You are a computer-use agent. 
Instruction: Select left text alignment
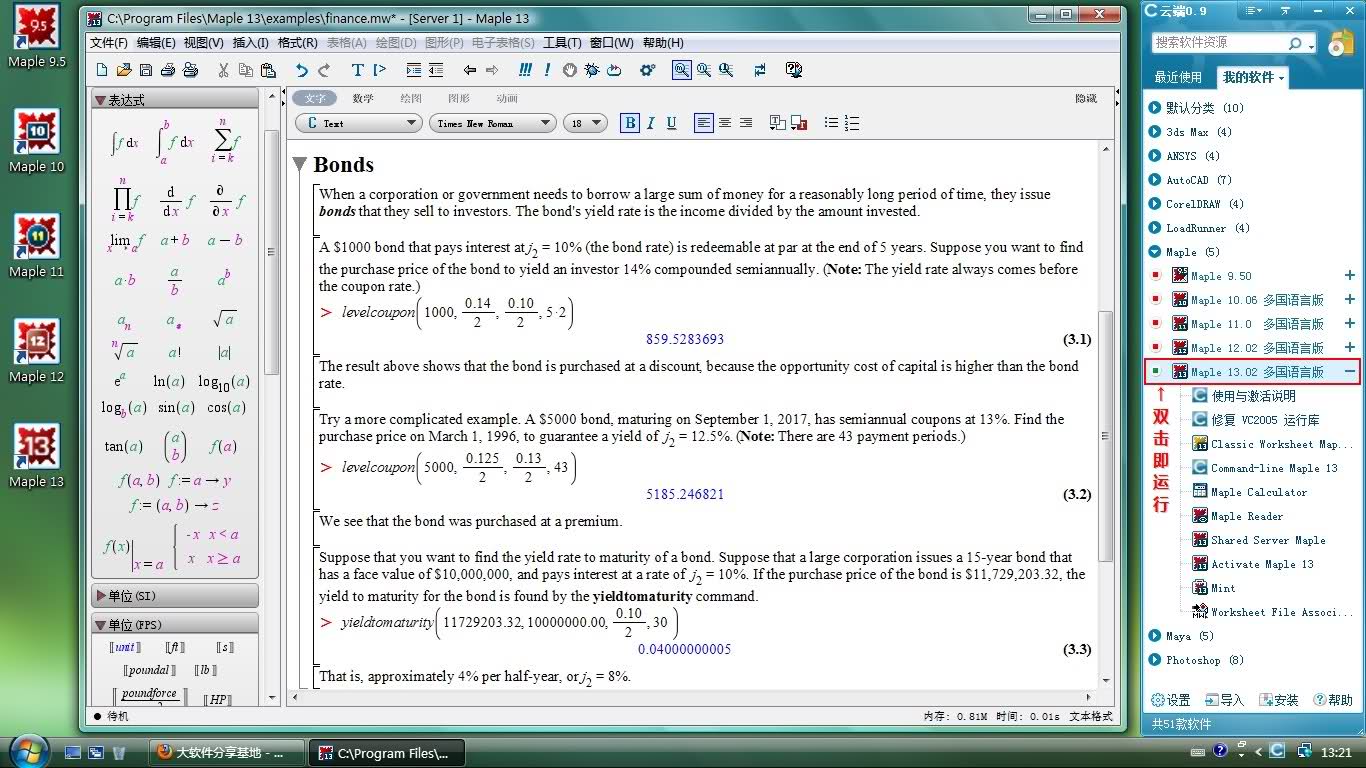704,123
